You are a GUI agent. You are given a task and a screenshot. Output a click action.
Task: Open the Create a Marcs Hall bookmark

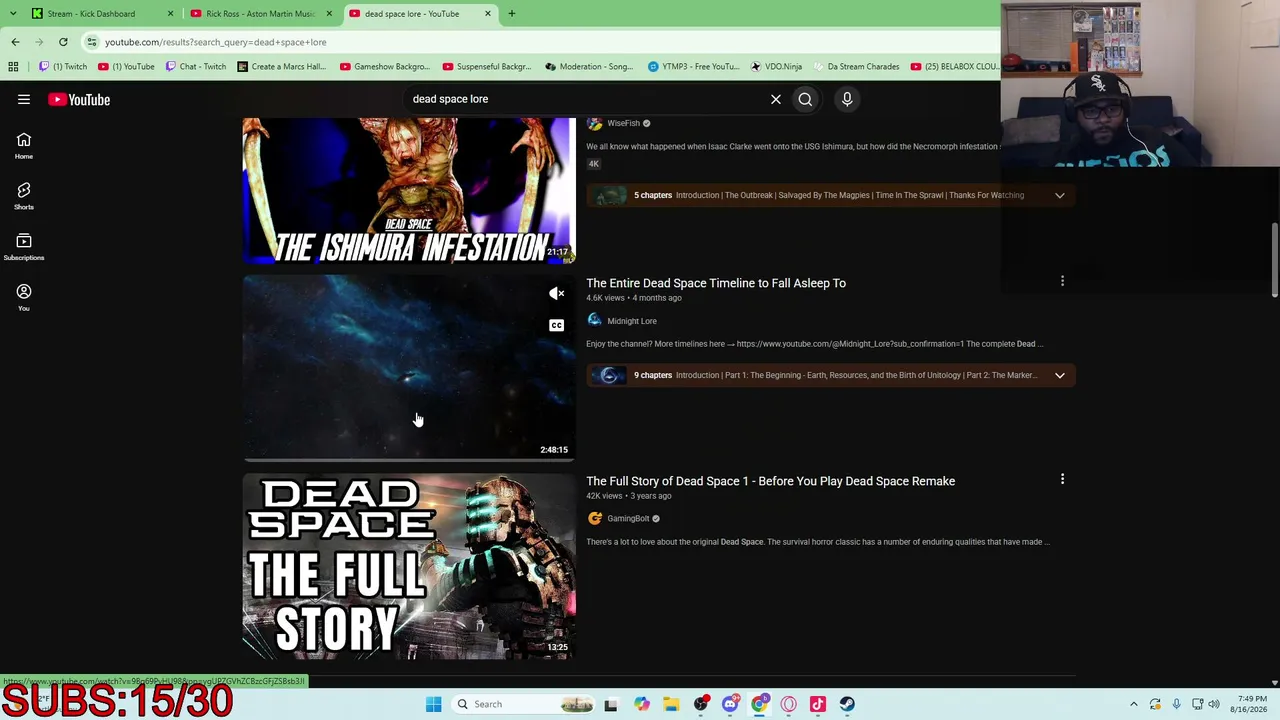pos(281,66)
